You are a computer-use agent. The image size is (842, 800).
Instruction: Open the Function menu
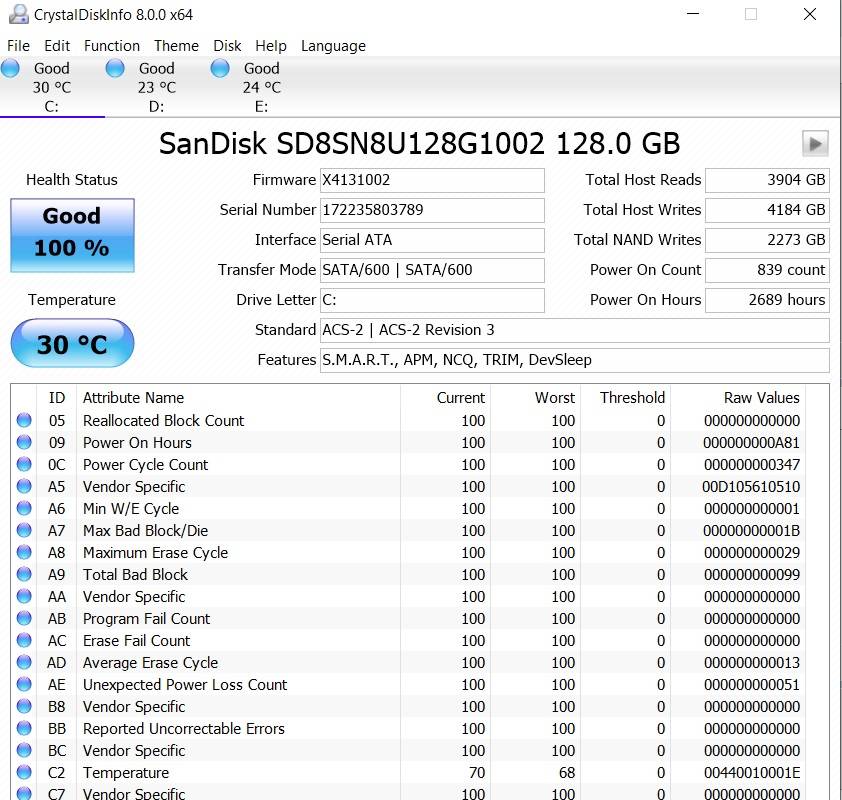point(111,46)
